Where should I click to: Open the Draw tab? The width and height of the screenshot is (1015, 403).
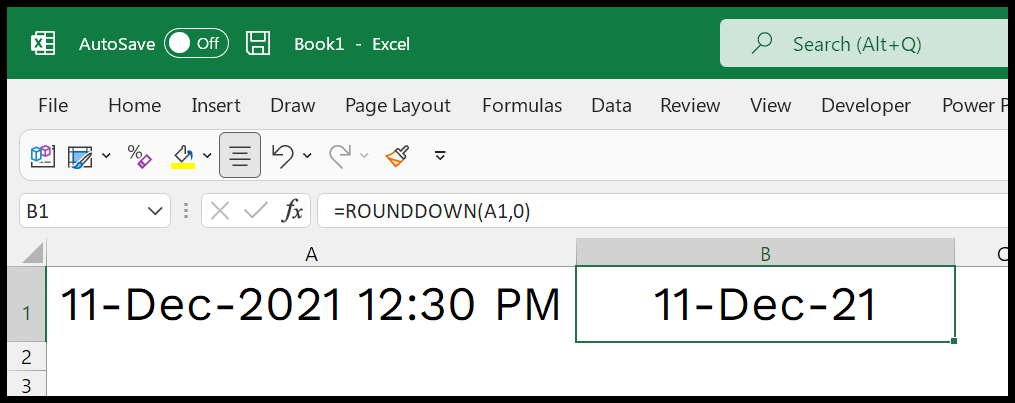pyautogui.click(x=293, y=105)
